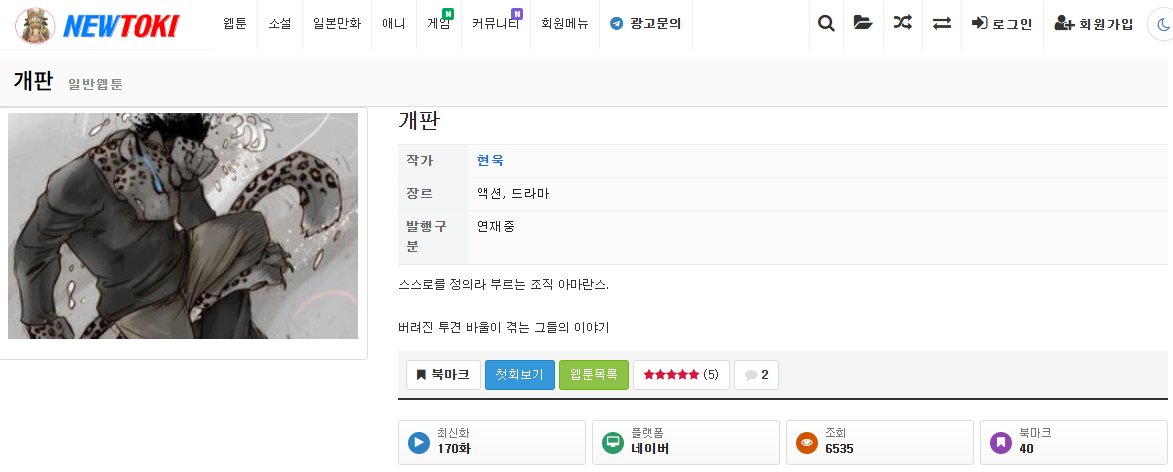The width and height of the screenshot is (1173, 472).
Task: Click the 플랫폼 monitor icon
Action: 613,443
